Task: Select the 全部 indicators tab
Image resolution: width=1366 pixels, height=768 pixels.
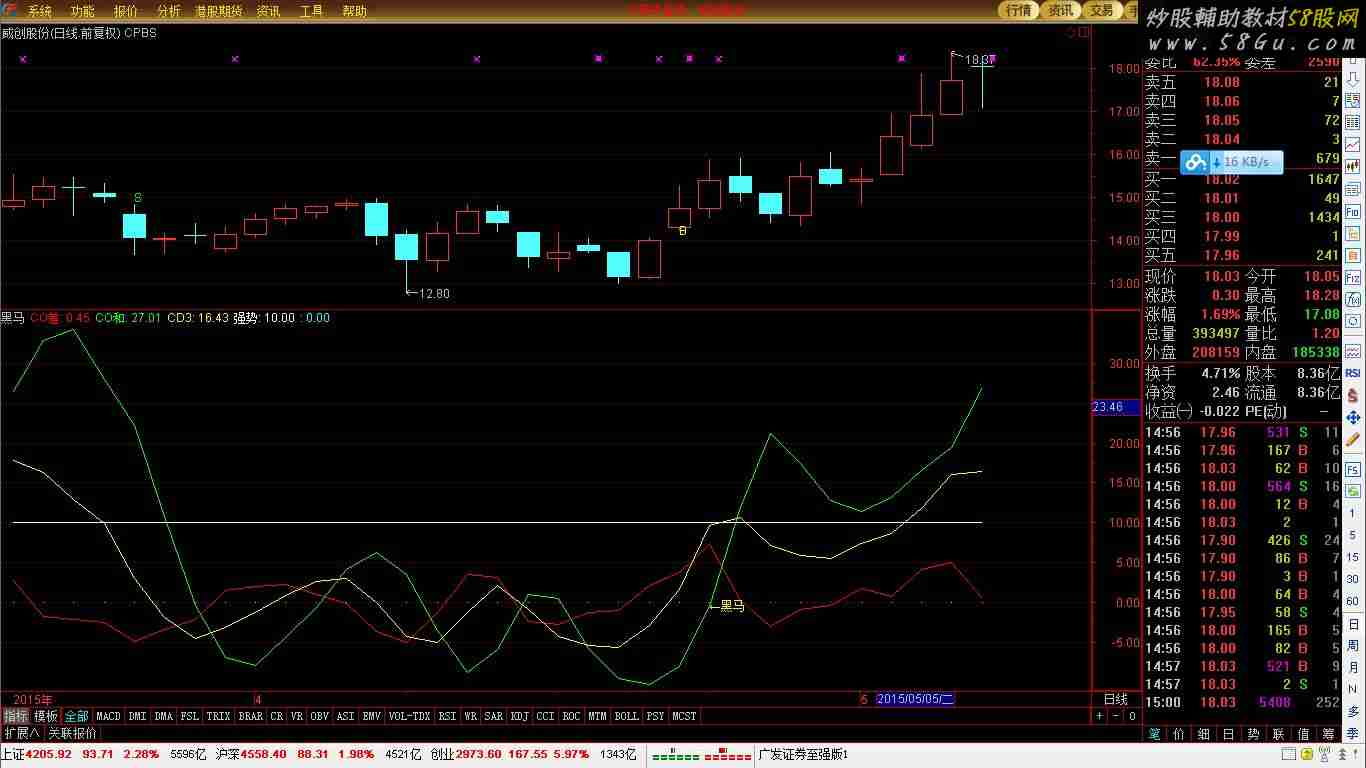Action: pyautogui.click(x=77, y=716)
